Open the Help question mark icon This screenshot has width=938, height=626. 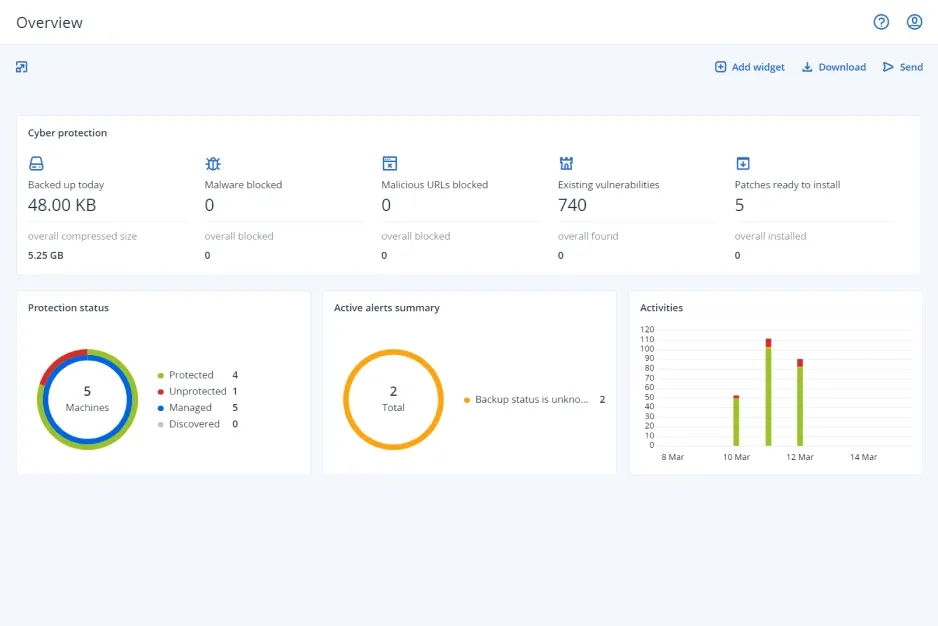click(x=881, y=21)
